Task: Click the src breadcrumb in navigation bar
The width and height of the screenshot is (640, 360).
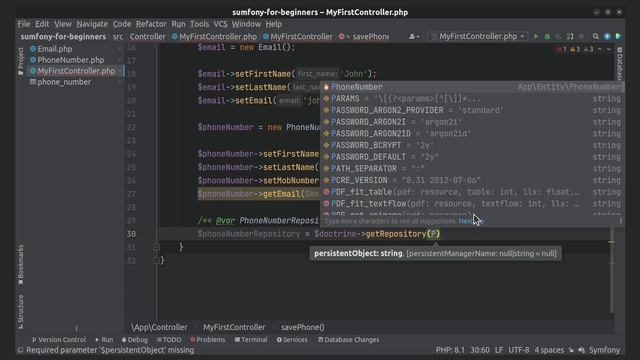Action: coord(118,36)
